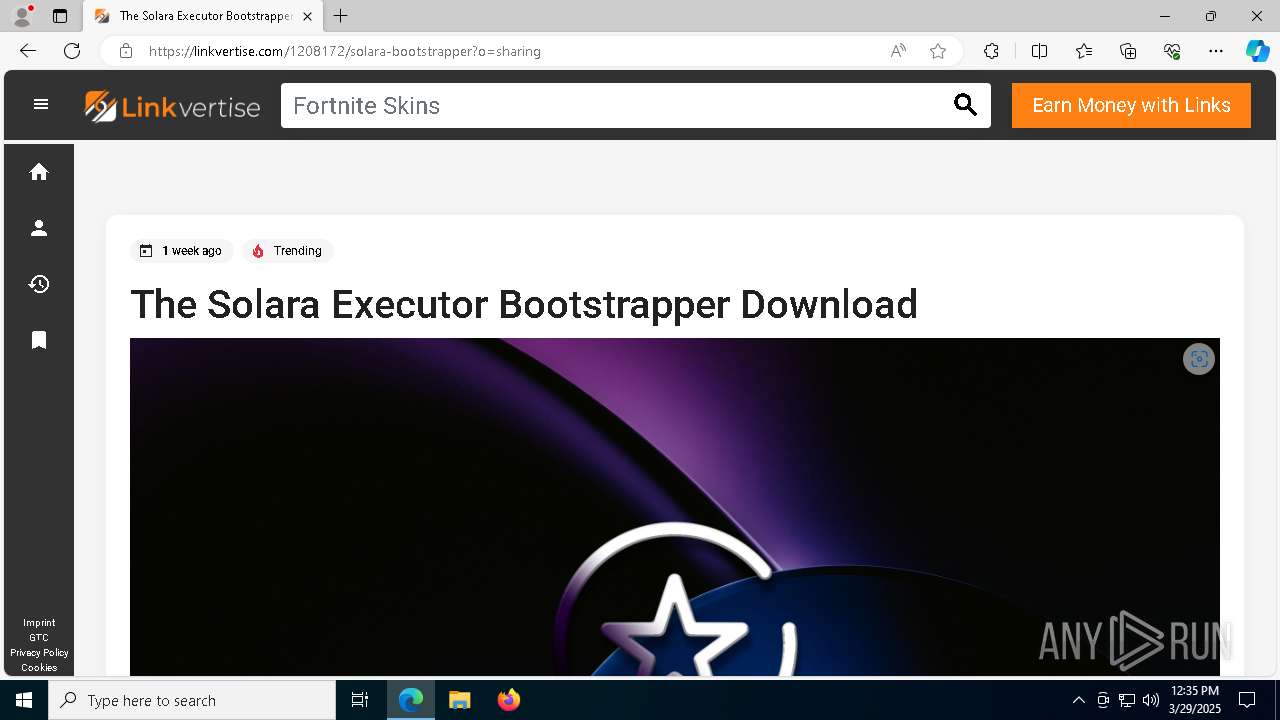Click the address bar URL
This screenshot has width=1280, height=720.
coord(345,51)
